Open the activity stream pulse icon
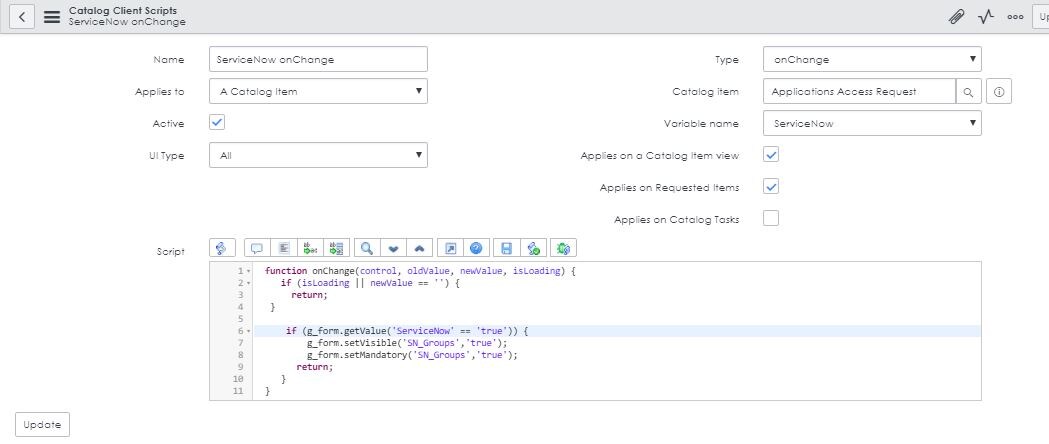The width and height of the screenshot is (1049, 444). 986,17
